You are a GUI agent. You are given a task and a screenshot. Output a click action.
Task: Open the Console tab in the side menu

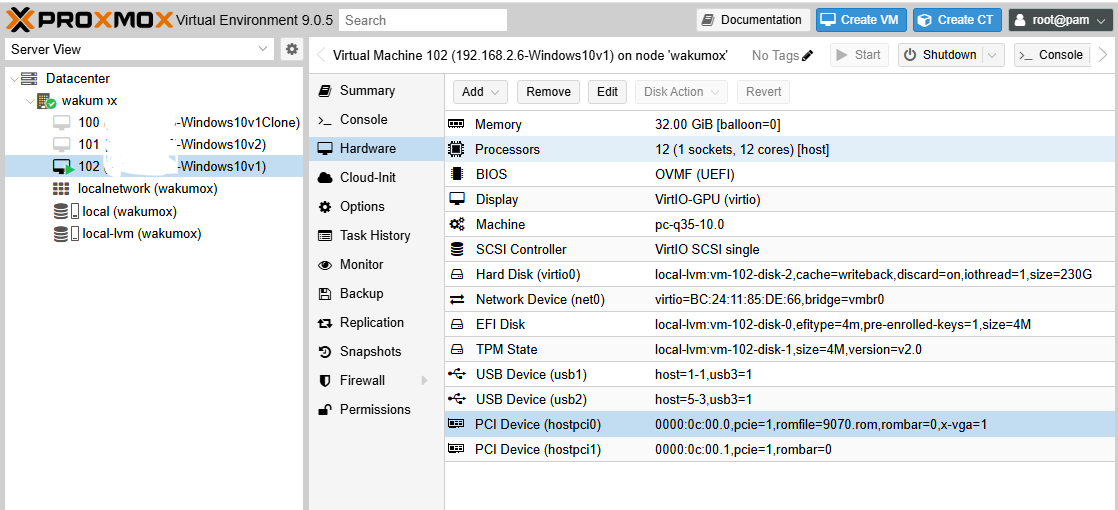(376, 119)
